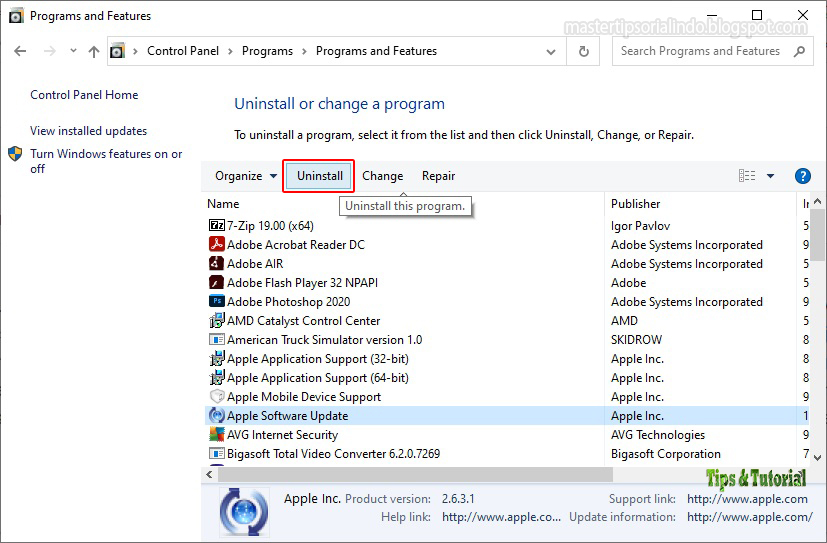Click the vertical scrollbar up arrow
This screenshot has height=543, width=827.
click(818, 201)
